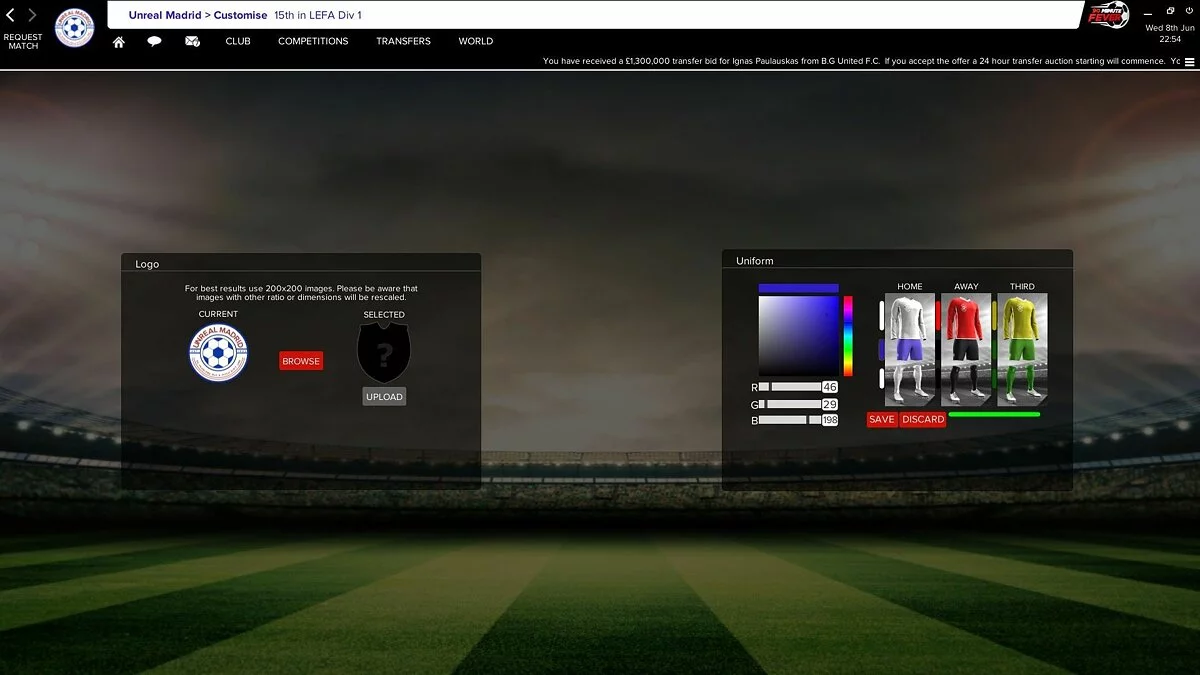Select the home shirt white color swatch

[881, 315]
